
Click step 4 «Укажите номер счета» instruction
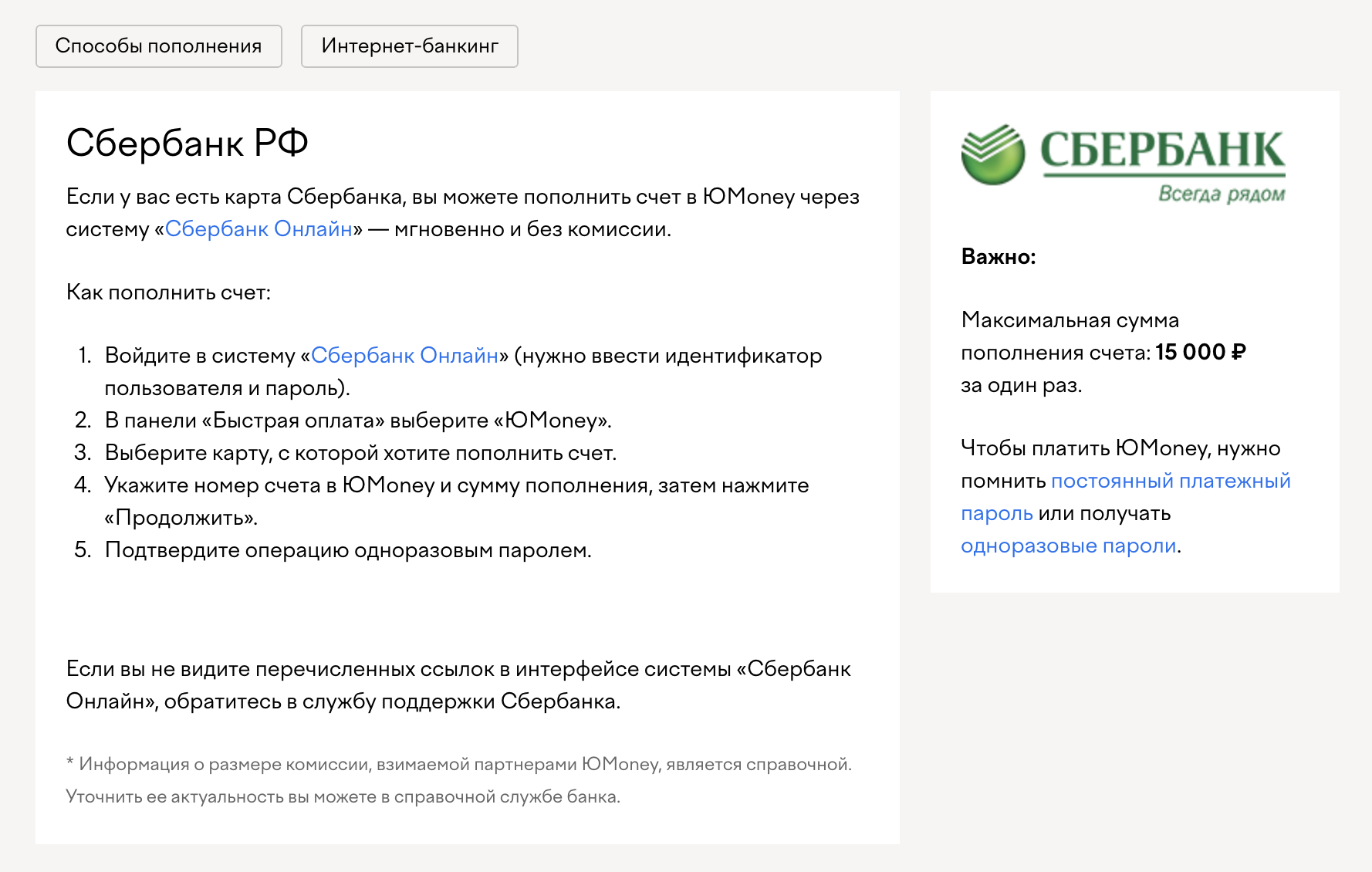[x=457, y=502]
